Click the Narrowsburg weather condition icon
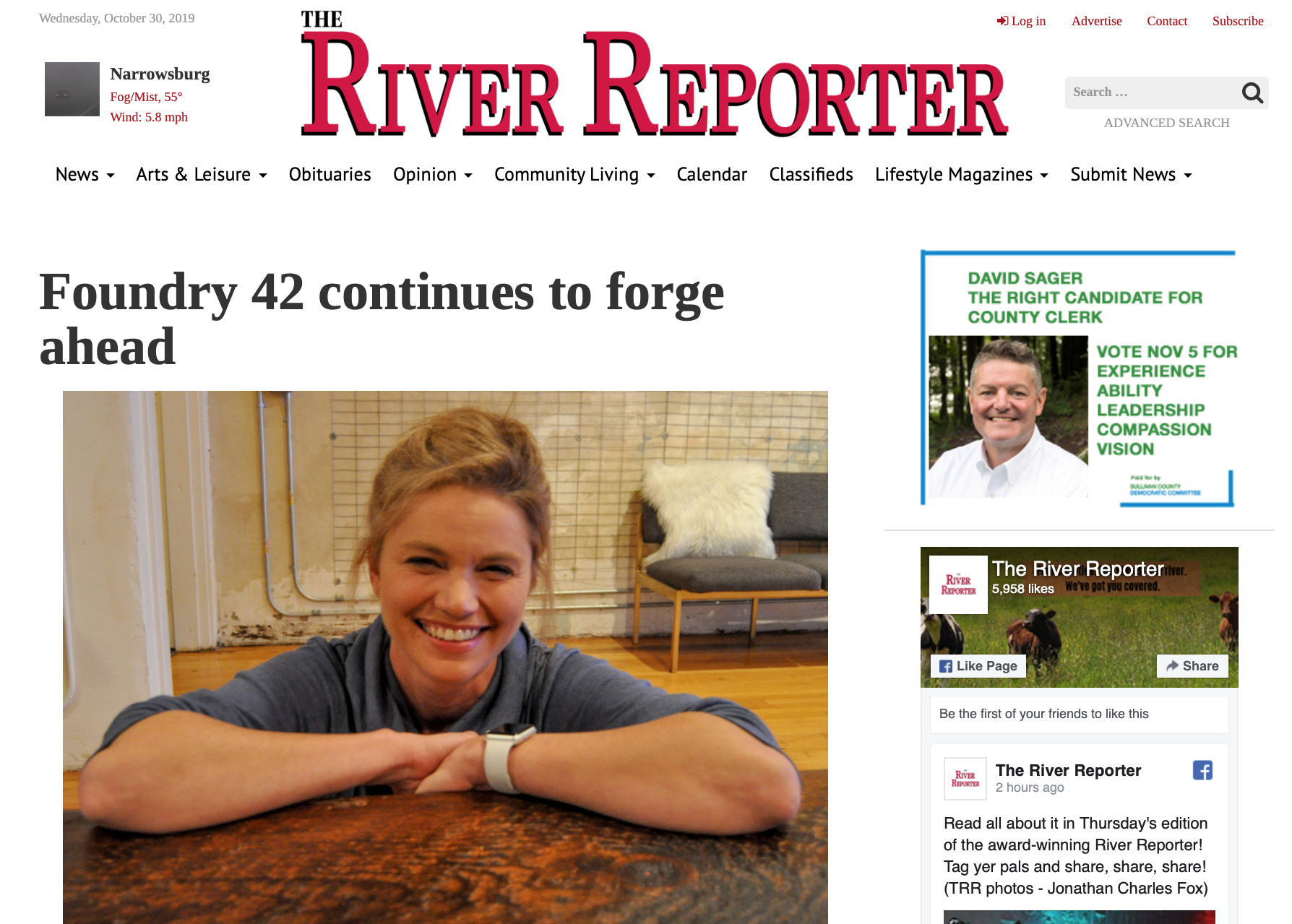The image size is (1292, 924). click(72, 89)
